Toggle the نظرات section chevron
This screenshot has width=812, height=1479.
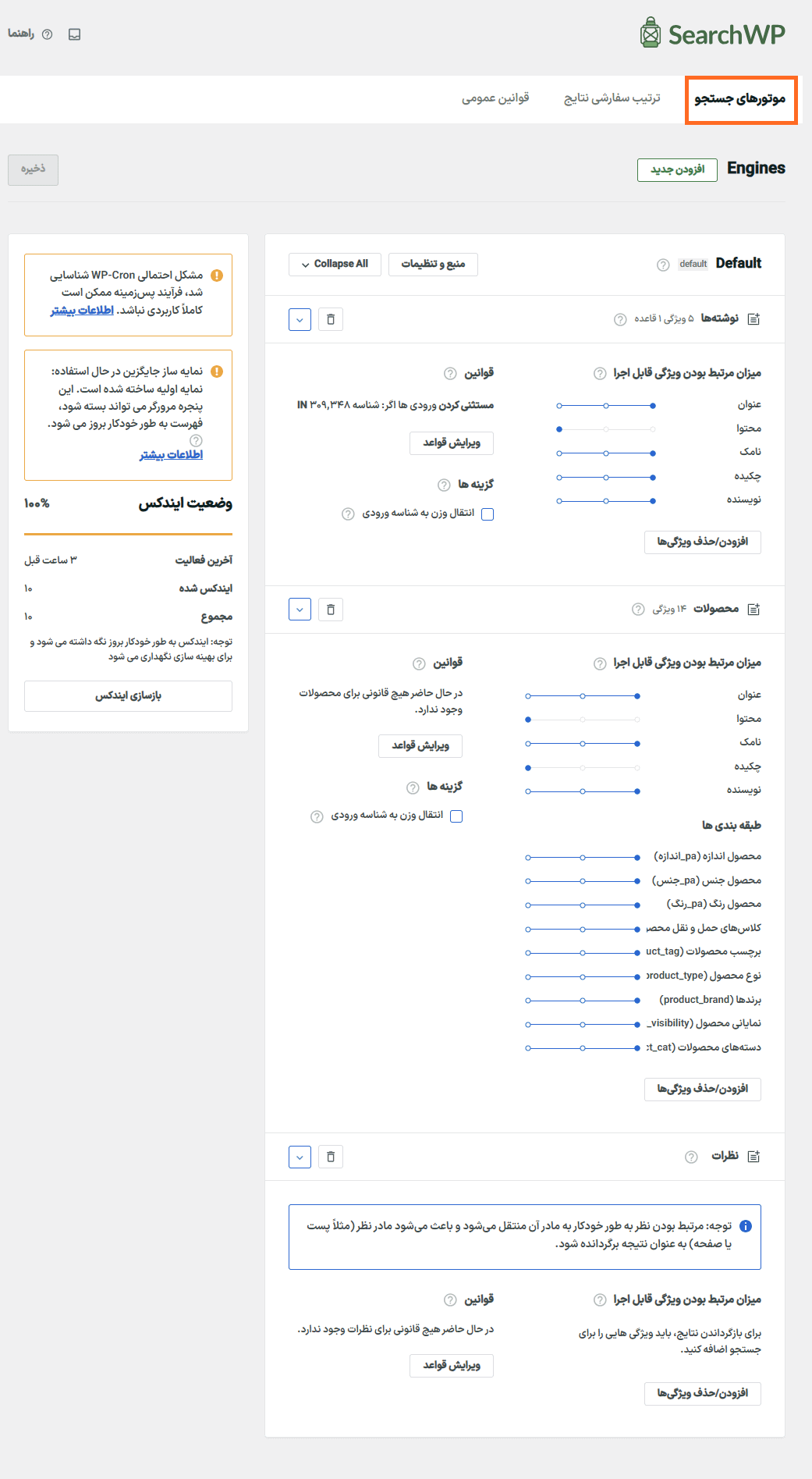[300, 1157]
